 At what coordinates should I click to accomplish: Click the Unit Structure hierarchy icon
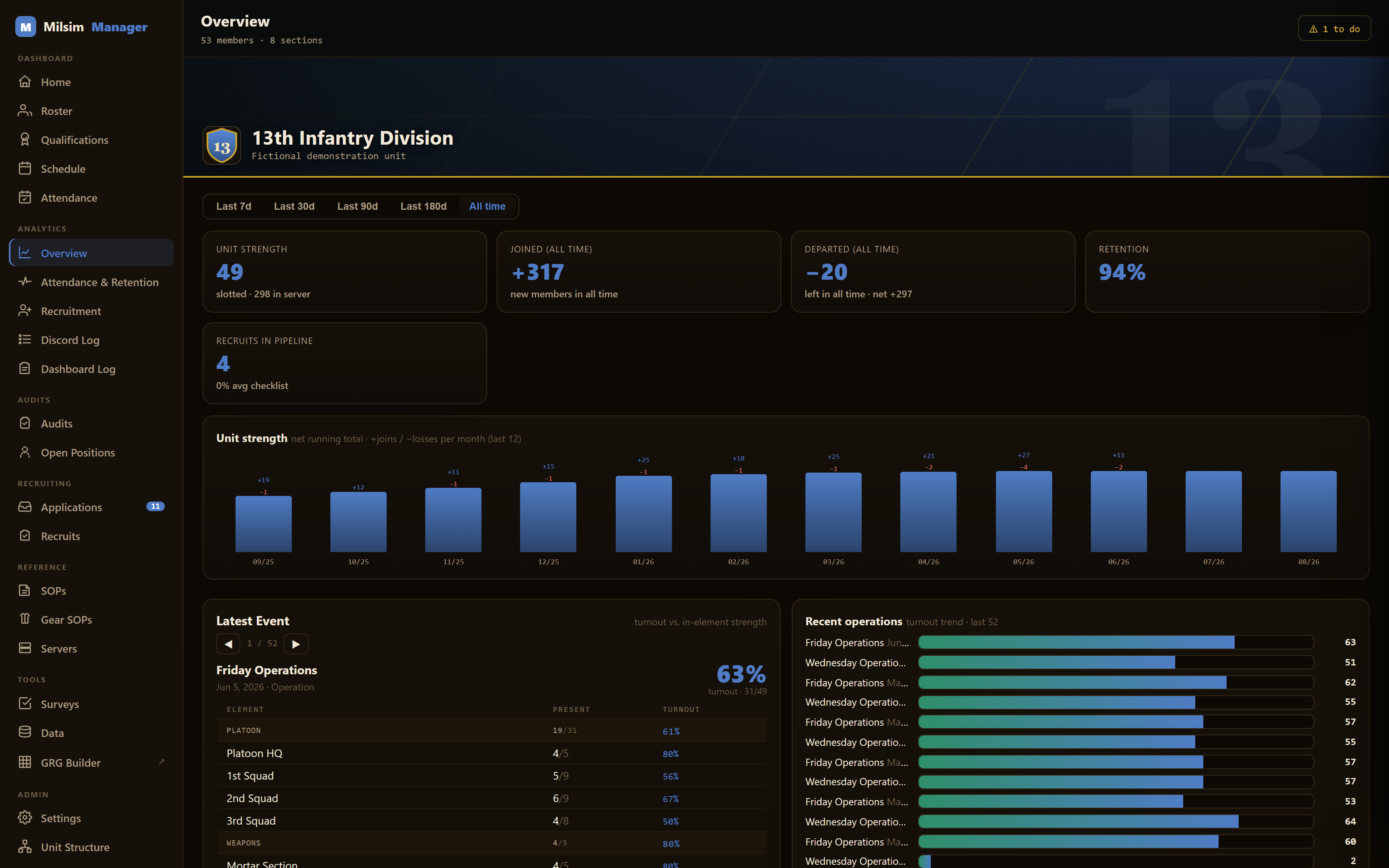(x=25, y=846)
